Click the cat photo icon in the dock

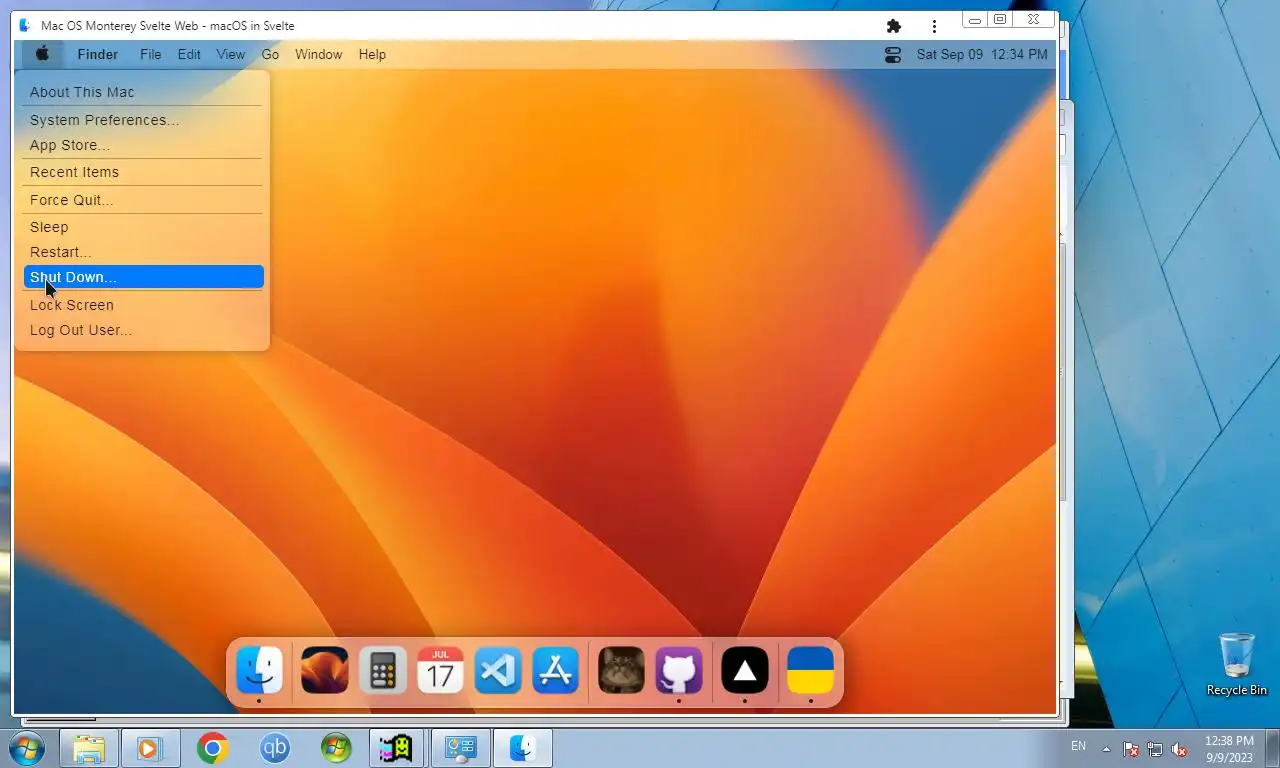tap(621, 670)
